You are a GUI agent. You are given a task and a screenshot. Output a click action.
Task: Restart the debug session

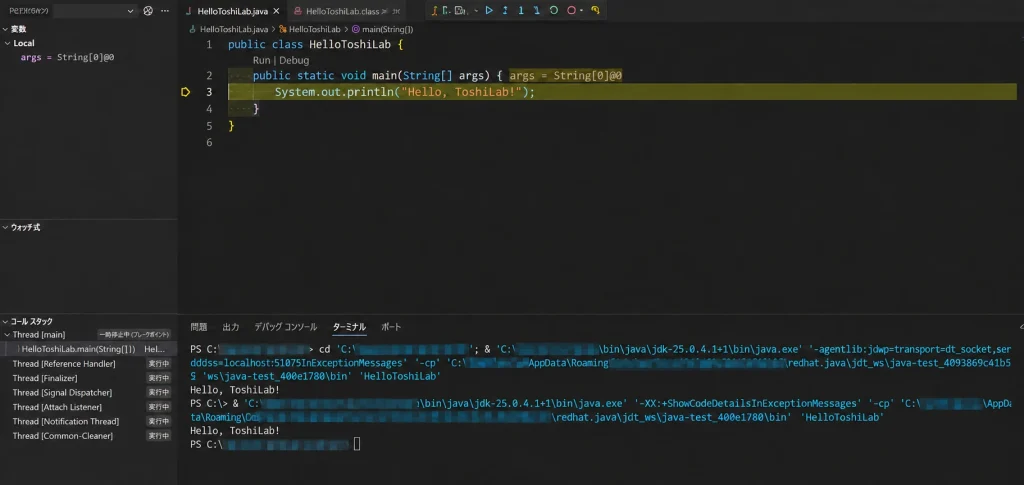(x=554, y=10)
